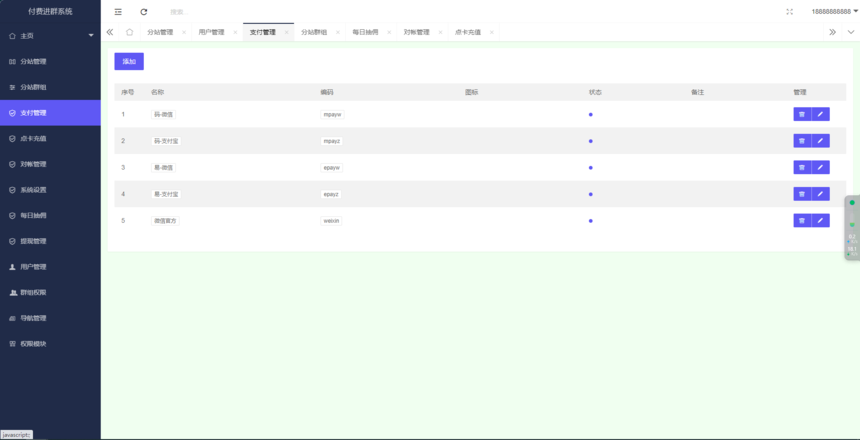860x440 pixels.
Task: Close the 支付管理 tab
Action: 286,32
